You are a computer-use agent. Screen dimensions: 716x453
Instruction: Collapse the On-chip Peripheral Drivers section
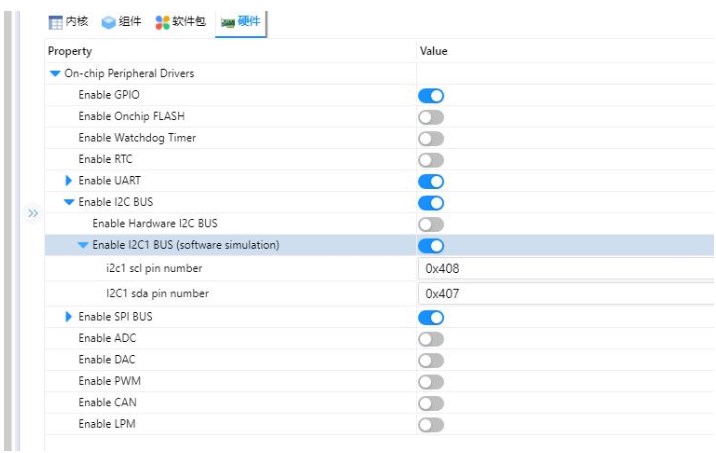click(55, 74)
